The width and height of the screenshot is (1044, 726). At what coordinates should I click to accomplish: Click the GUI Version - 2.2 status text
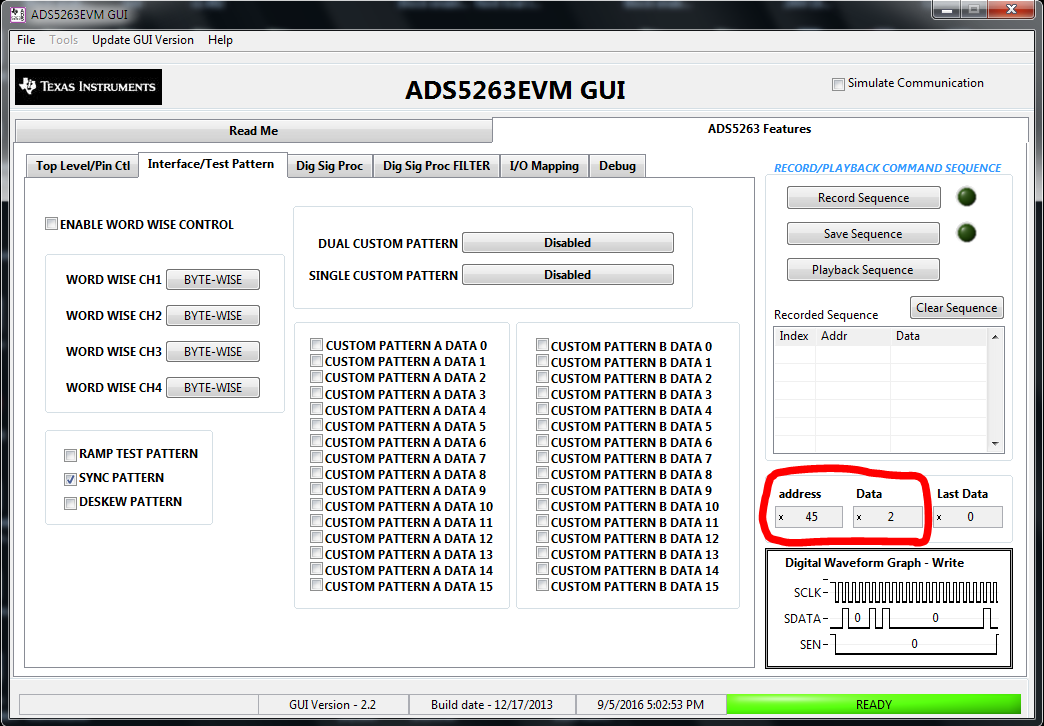pos(333,705)
